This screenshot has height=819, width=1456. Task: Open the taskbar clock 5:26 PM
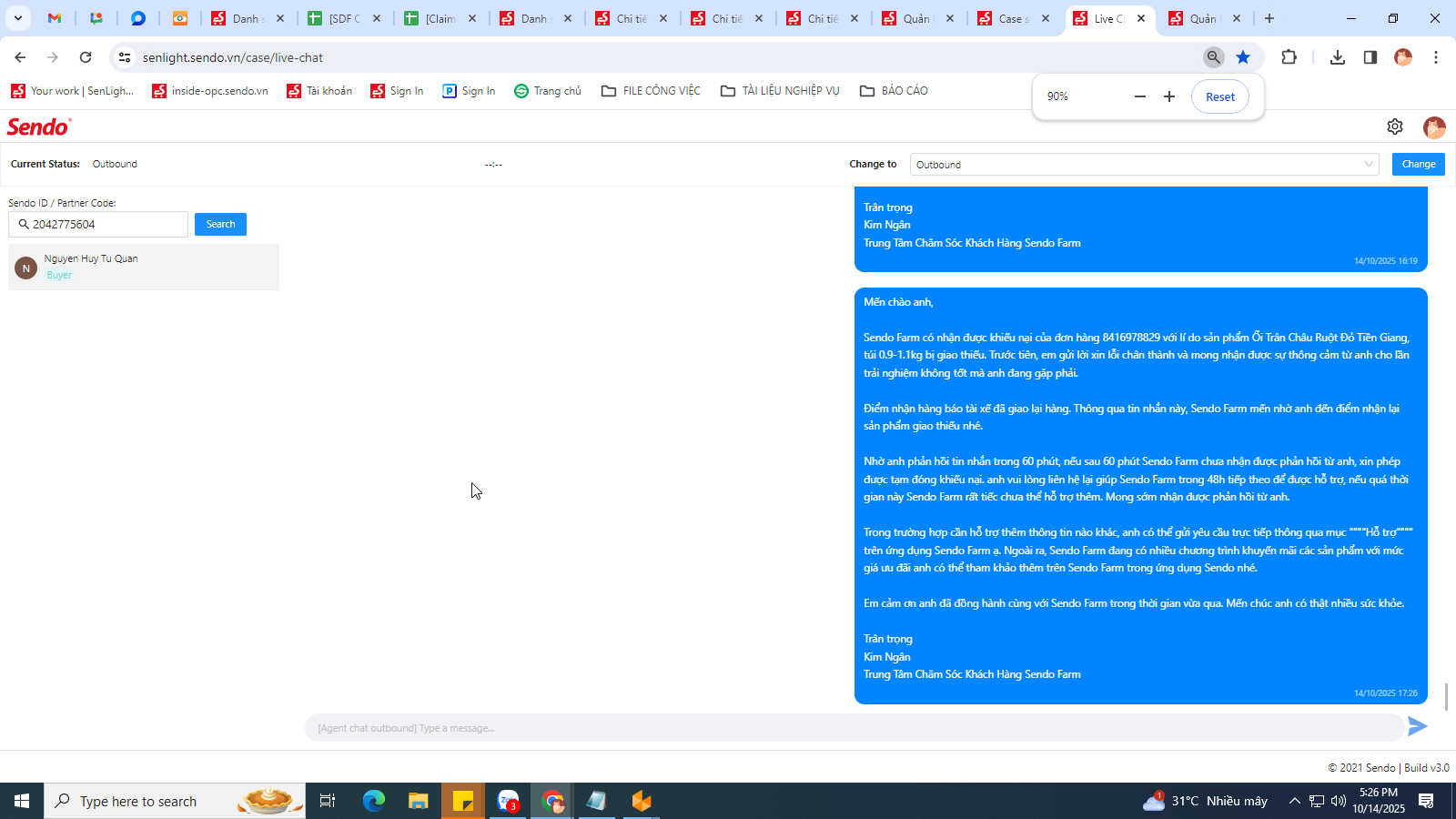coord(1379,801)
